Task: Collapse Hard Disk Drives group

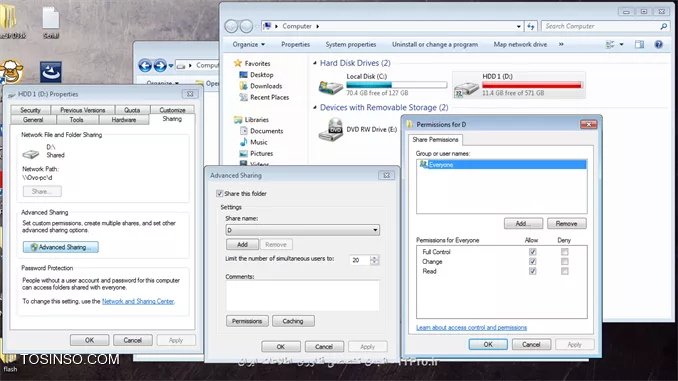Action: pos(315,63)
